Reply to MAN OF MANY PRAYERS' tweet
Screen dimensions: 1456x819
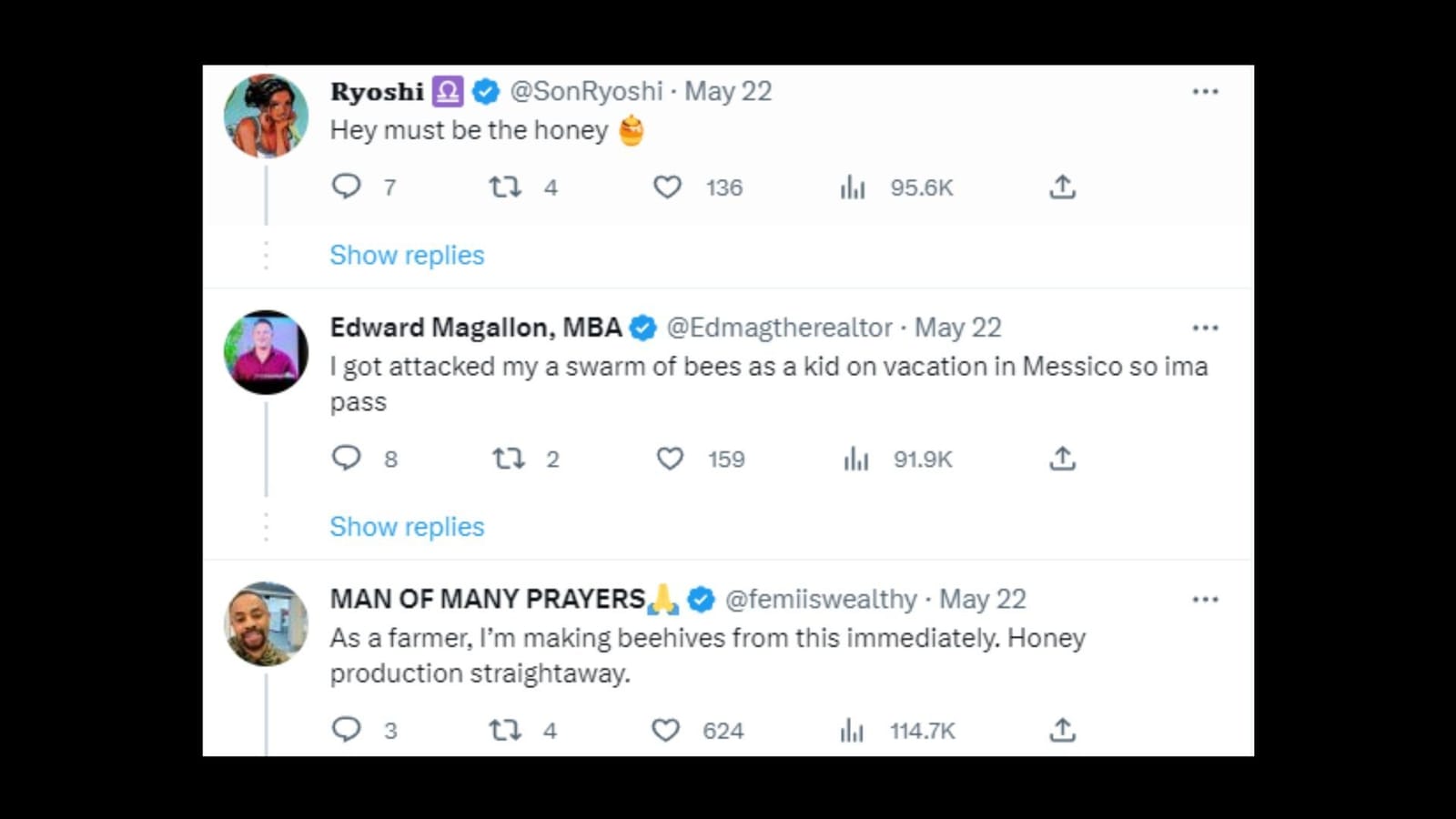coord(347,729)
